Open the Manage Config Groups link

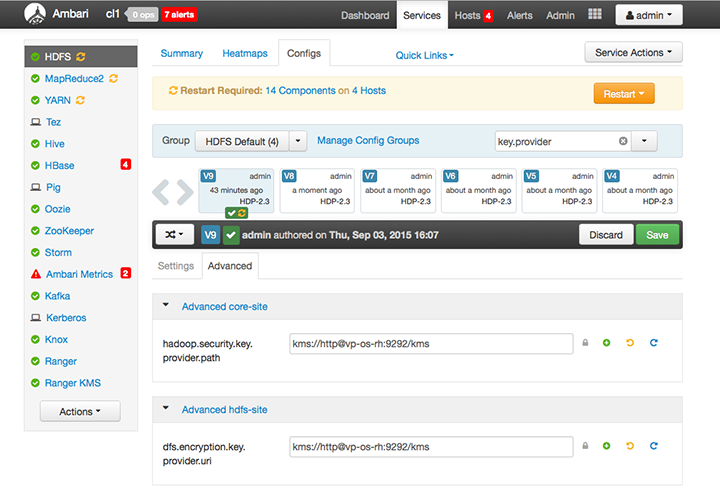pos(368,141)
